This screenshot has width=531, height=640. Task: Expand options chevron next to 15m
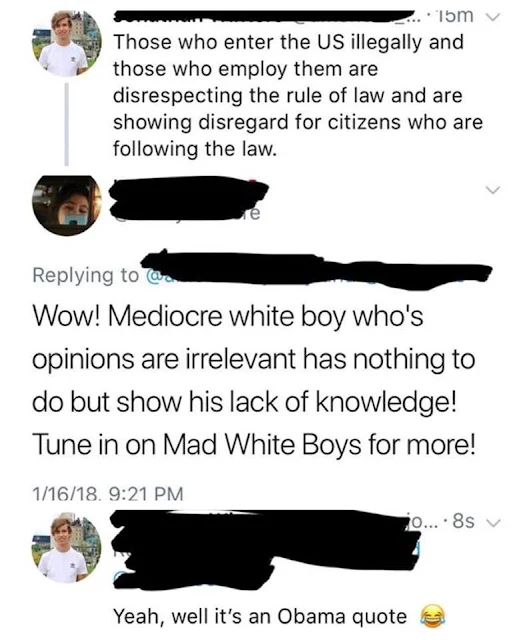point(492,17)
